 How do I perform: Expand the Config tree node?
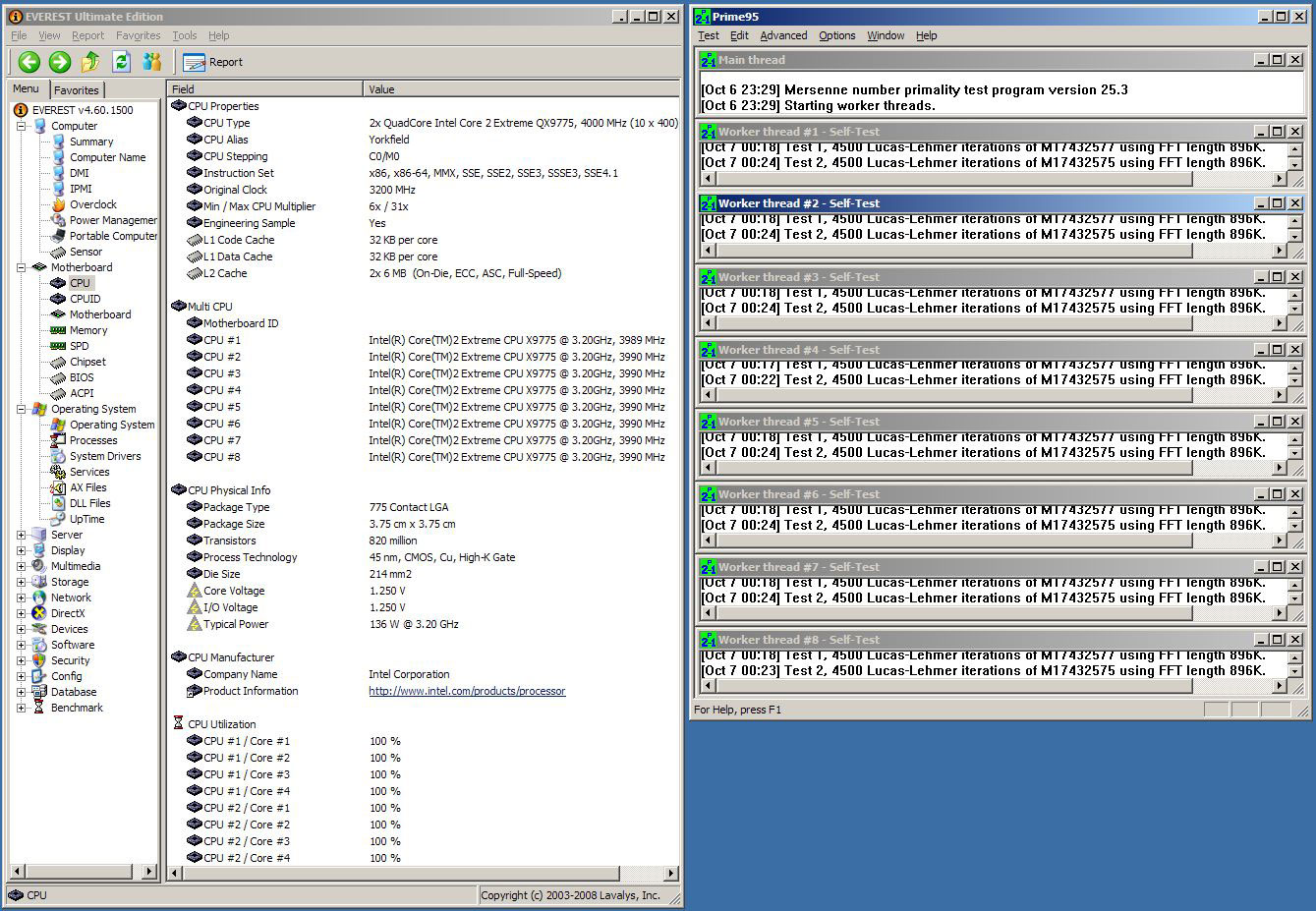[22, 676]
